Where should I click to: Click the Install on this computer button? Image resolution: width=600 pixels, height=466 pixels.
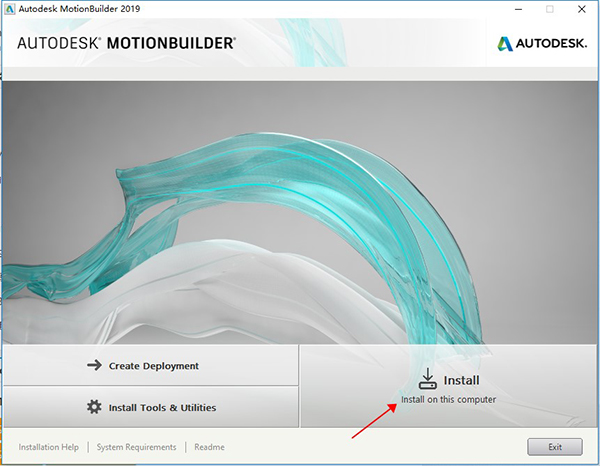(448, 386)
